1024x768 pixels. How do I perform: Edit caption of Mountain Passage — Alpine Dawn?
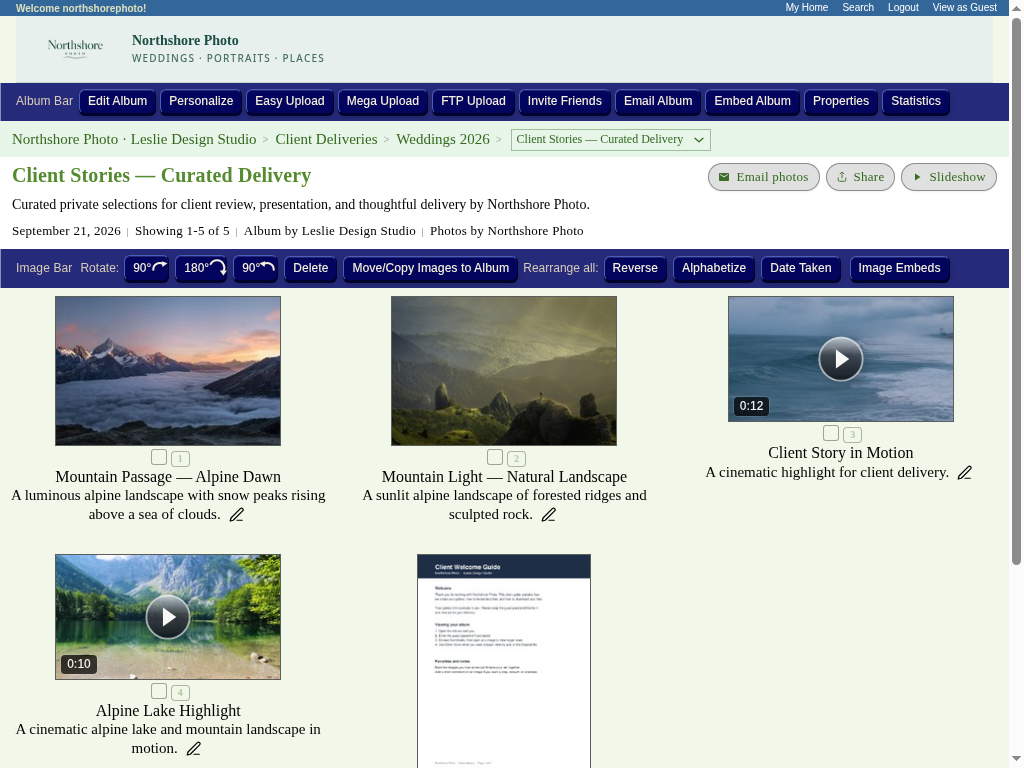coord(236,515)
